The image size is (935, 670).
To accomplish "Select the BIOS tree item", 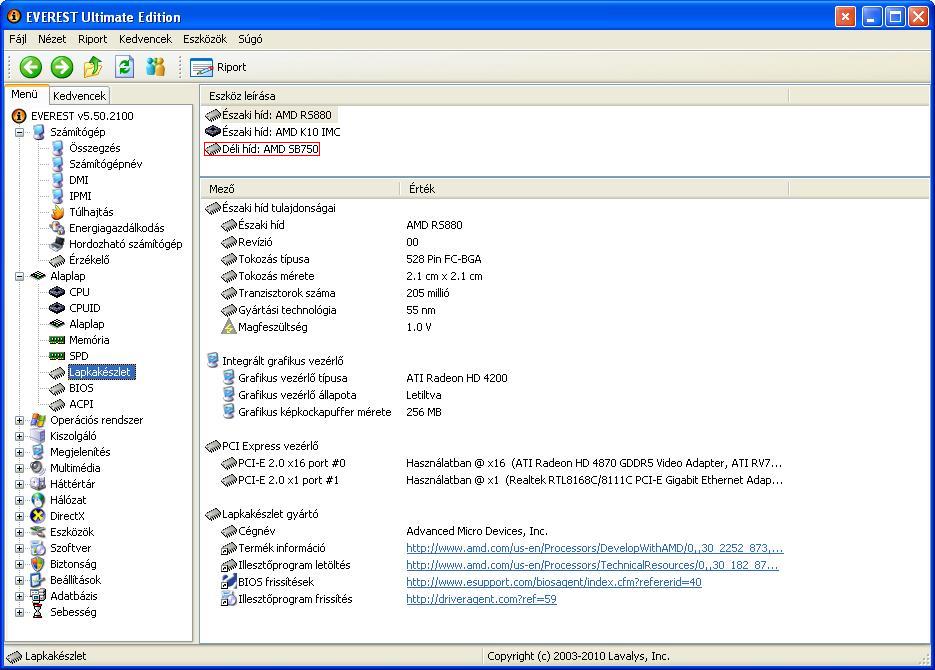I will click(81, 388).
